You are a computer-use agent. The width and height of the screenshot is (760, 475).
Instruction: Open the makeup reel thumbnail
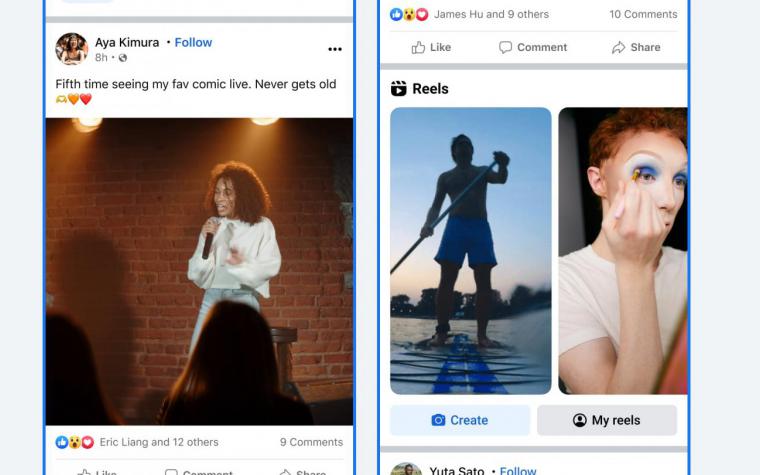point(623,251)
